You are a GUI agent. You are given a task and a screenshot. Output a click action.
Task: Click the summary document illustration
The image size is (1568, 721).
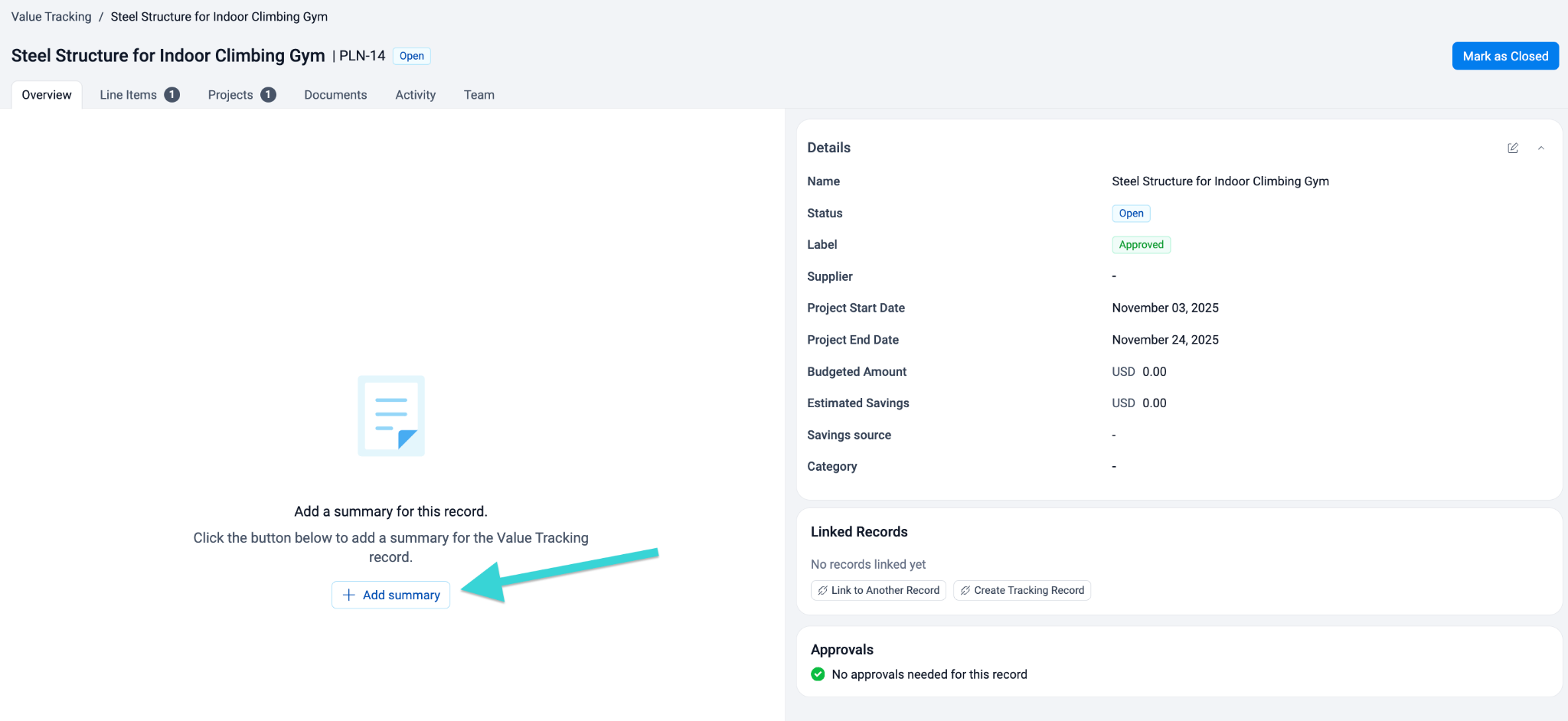click(x=391, y=416)
